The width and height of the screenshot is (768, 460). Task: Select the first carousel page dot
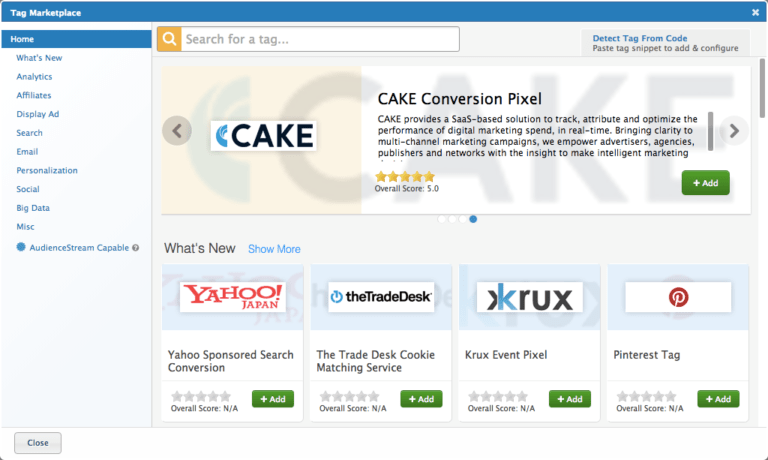coord(442,219)
